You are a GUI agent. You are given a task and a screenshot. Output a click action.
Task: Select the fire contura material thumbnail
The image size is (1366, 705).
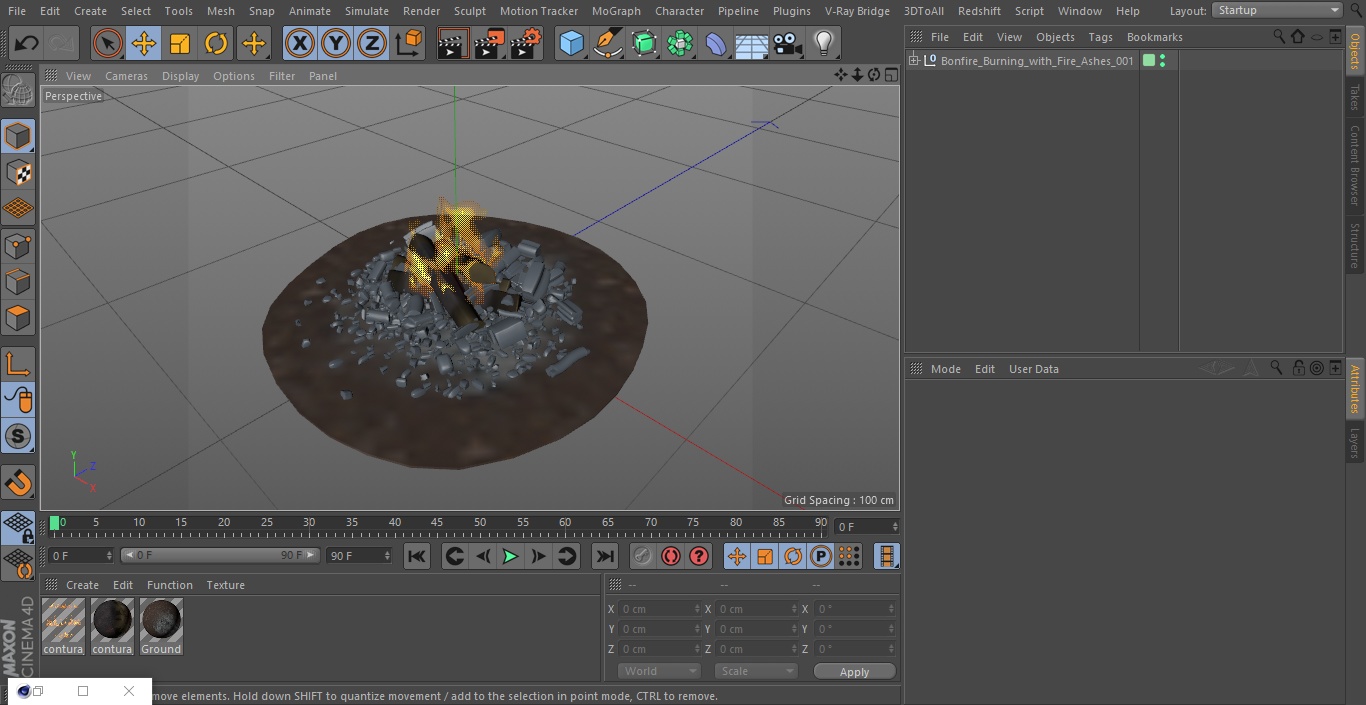click(63, 626)
